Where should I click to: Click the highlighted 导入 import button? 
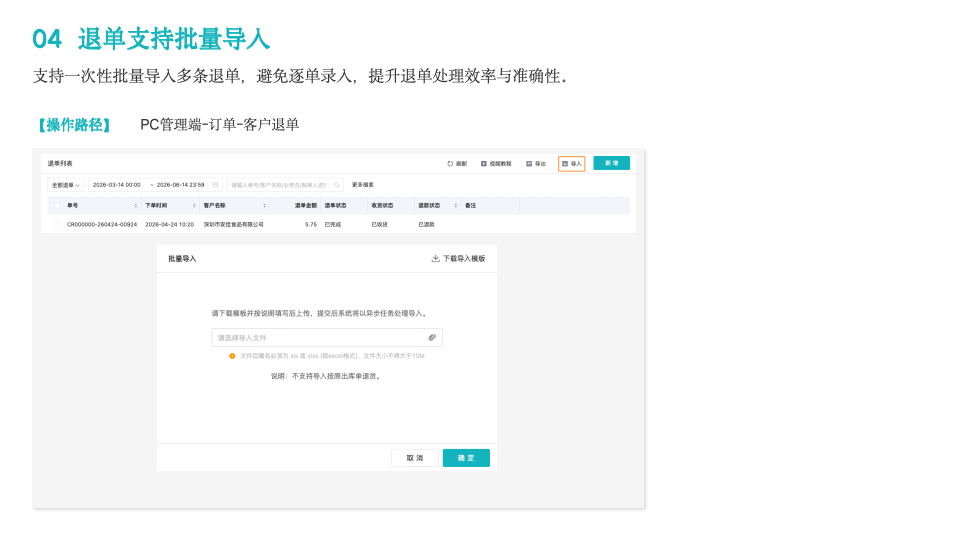pos(571,164)
